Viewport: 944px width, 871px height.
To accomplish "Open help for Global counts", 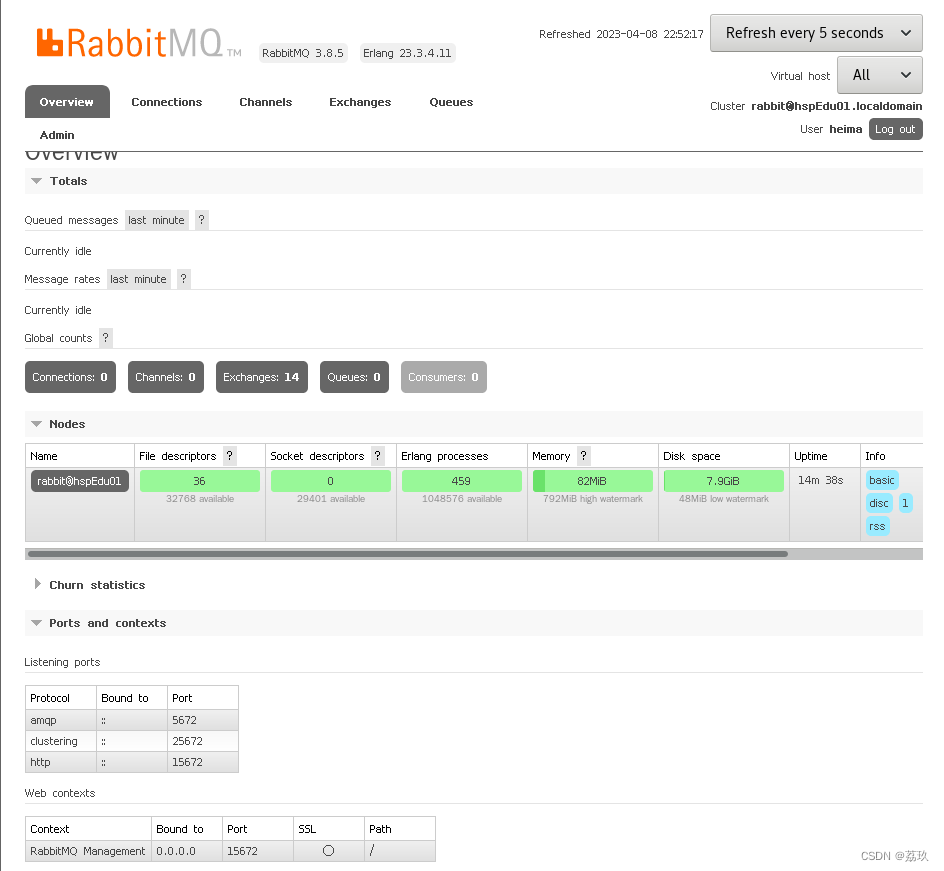I will [105, 337].
